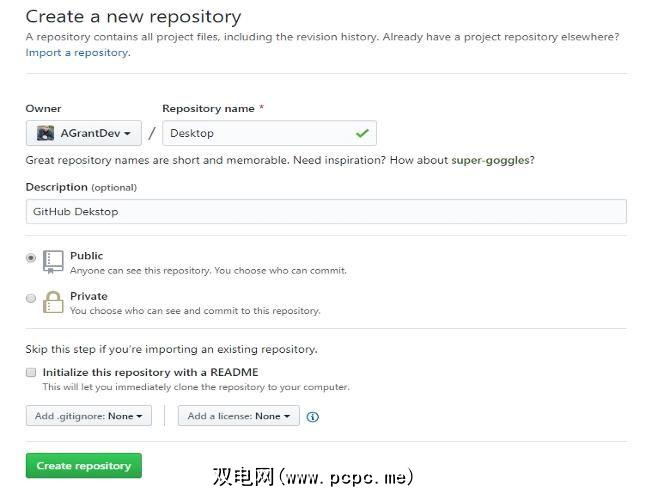Enable Initialize this repository with a README
The image size is (670, 500).
point(31,372)
